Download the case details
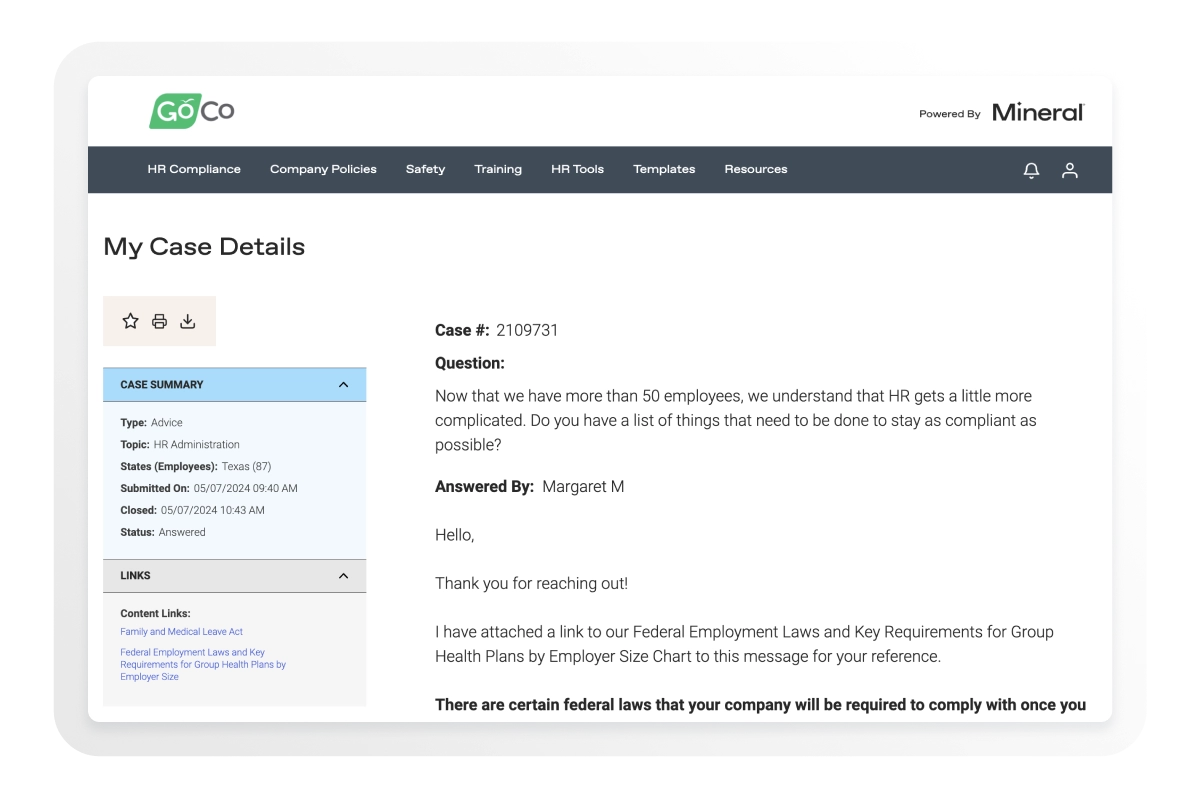This screenshot has width=1200, height=800. [187, 320]
